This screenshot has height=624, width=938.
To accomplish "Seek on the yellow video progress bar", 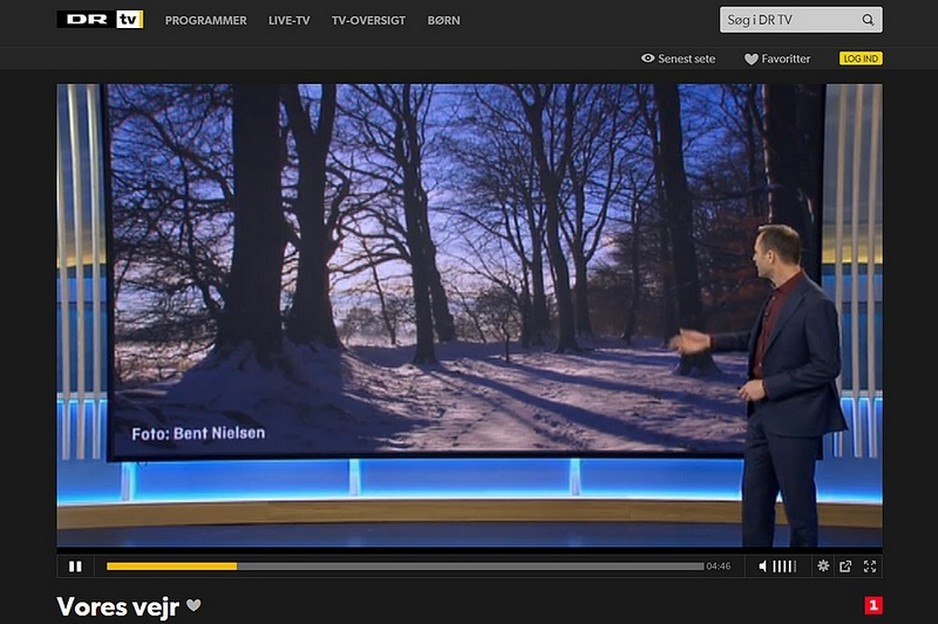I will point(405,566).
